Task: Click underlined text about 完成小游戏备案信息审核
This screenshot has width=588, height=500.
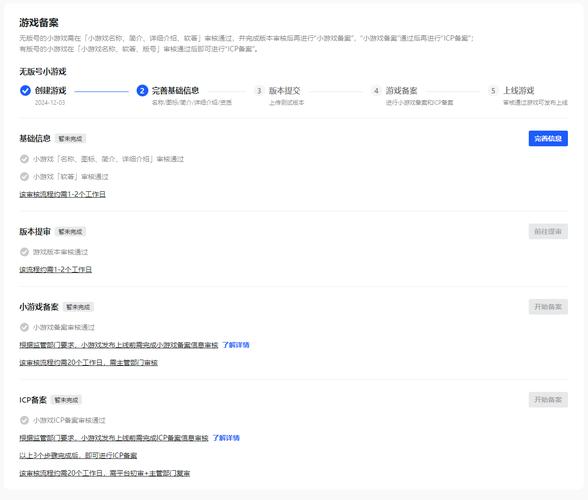Action: coord(118,345)
